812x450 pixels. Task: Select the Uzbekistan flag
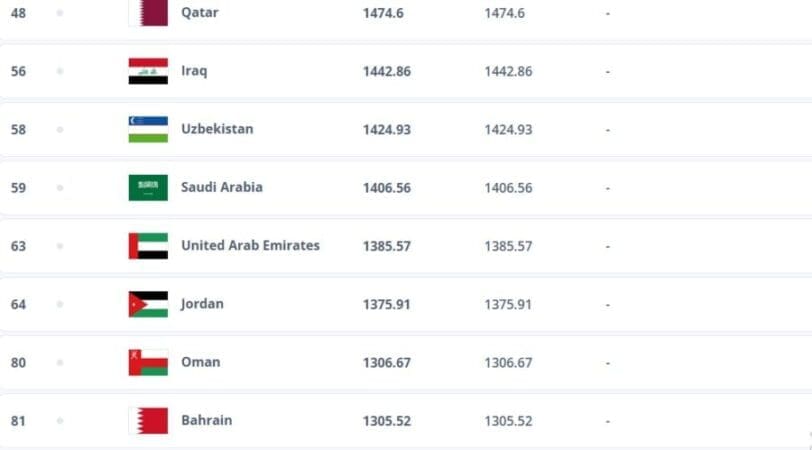pyautogui.click(x=148, y=129)
